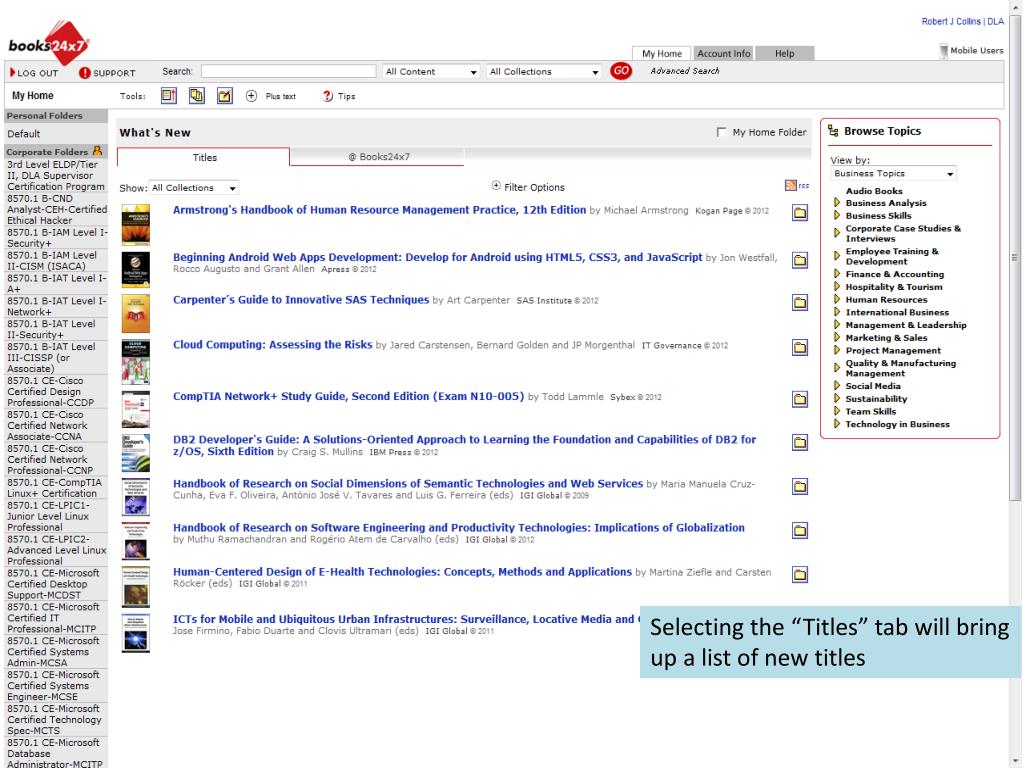
Task: Expand the Social Media topic arrow
Action: 837,386
